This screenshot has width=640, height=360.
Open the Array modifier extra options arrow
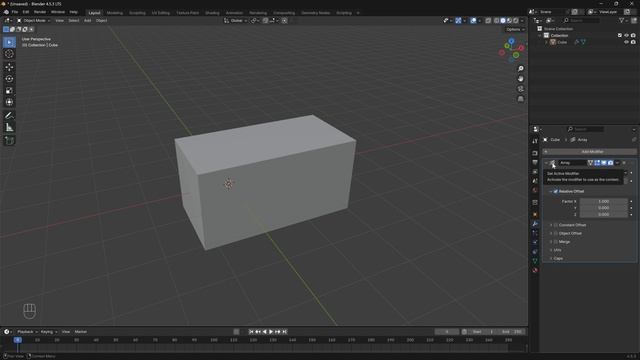(x=617, y=163)
